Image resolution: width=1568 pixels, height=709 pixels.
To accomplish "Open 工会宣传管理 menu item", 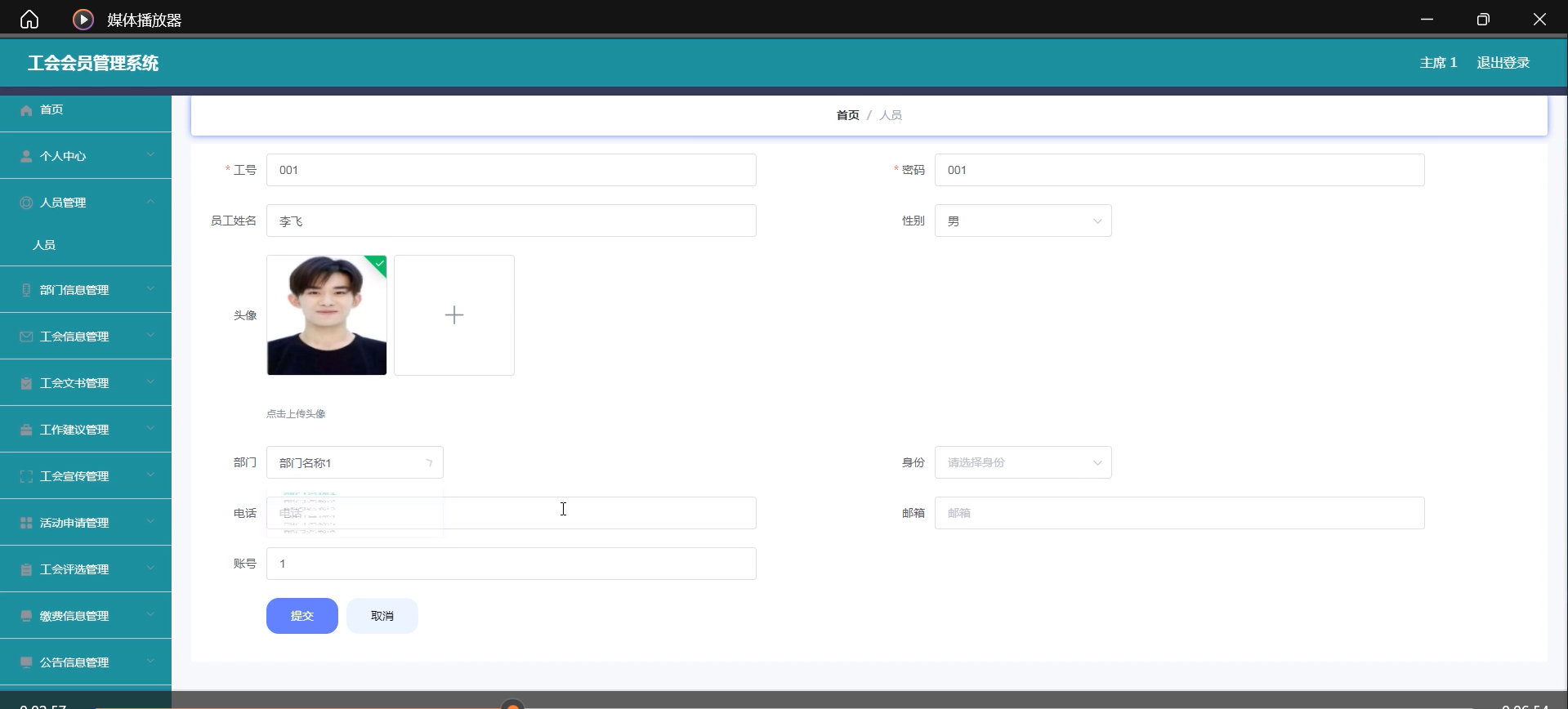I will click(x=86, y=476).
